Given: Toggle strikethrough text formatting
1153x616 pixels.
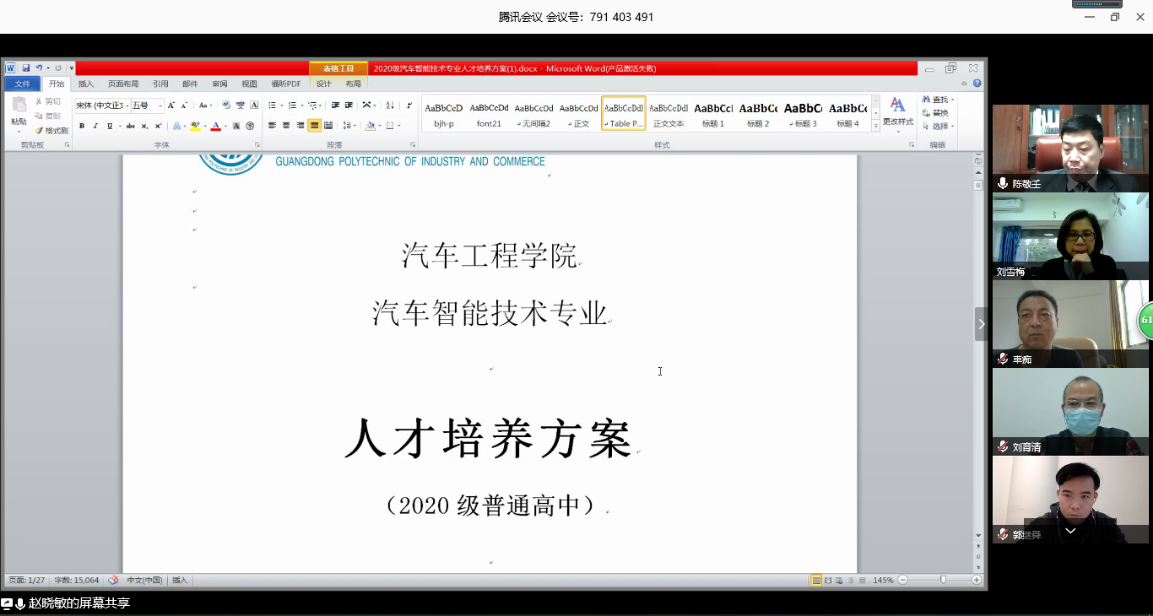Looking at the screenshot, I should pyautogui.click(x=130, y=126).
